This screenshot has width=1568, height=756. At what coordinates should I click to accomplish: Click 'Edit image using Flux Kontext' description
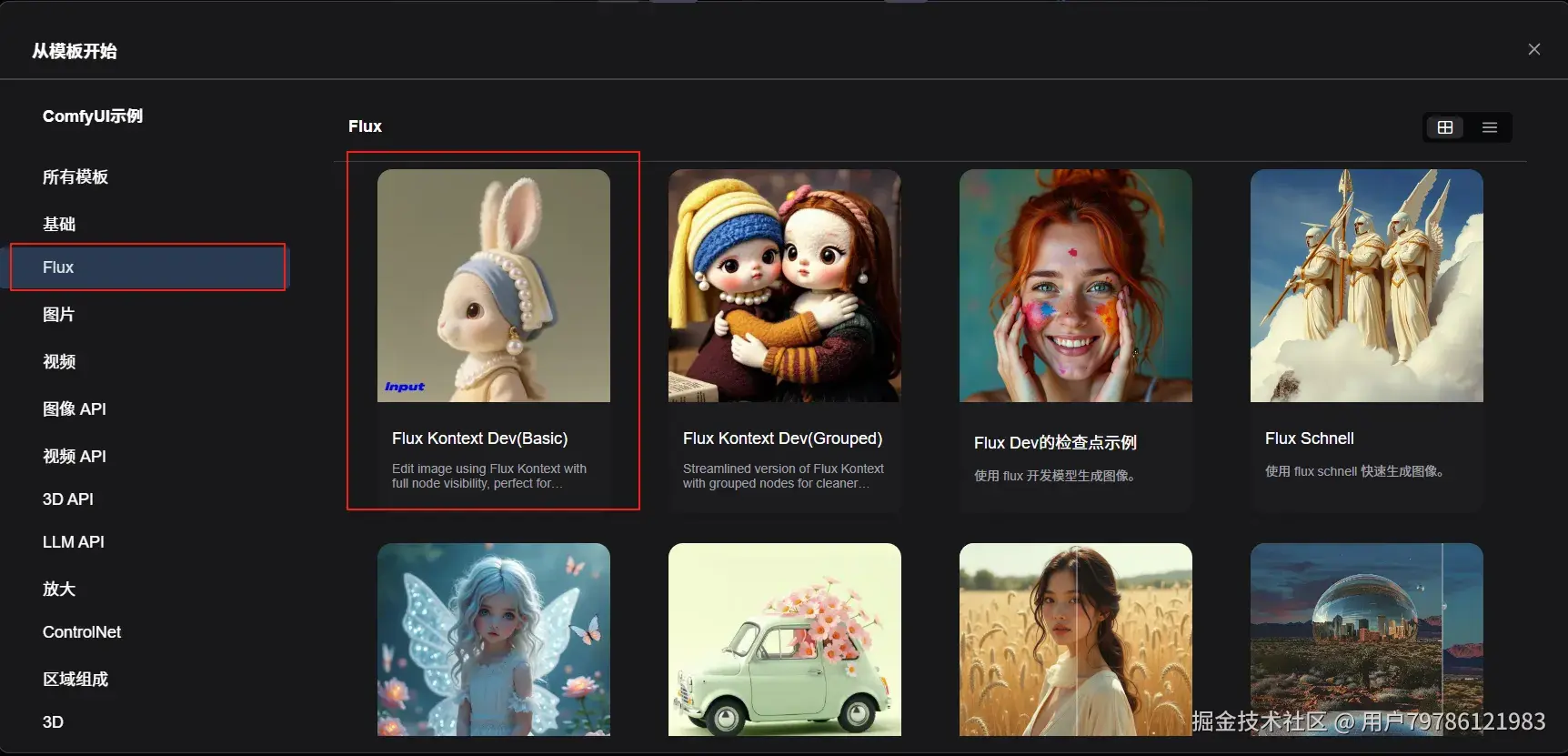pos(489,476)
